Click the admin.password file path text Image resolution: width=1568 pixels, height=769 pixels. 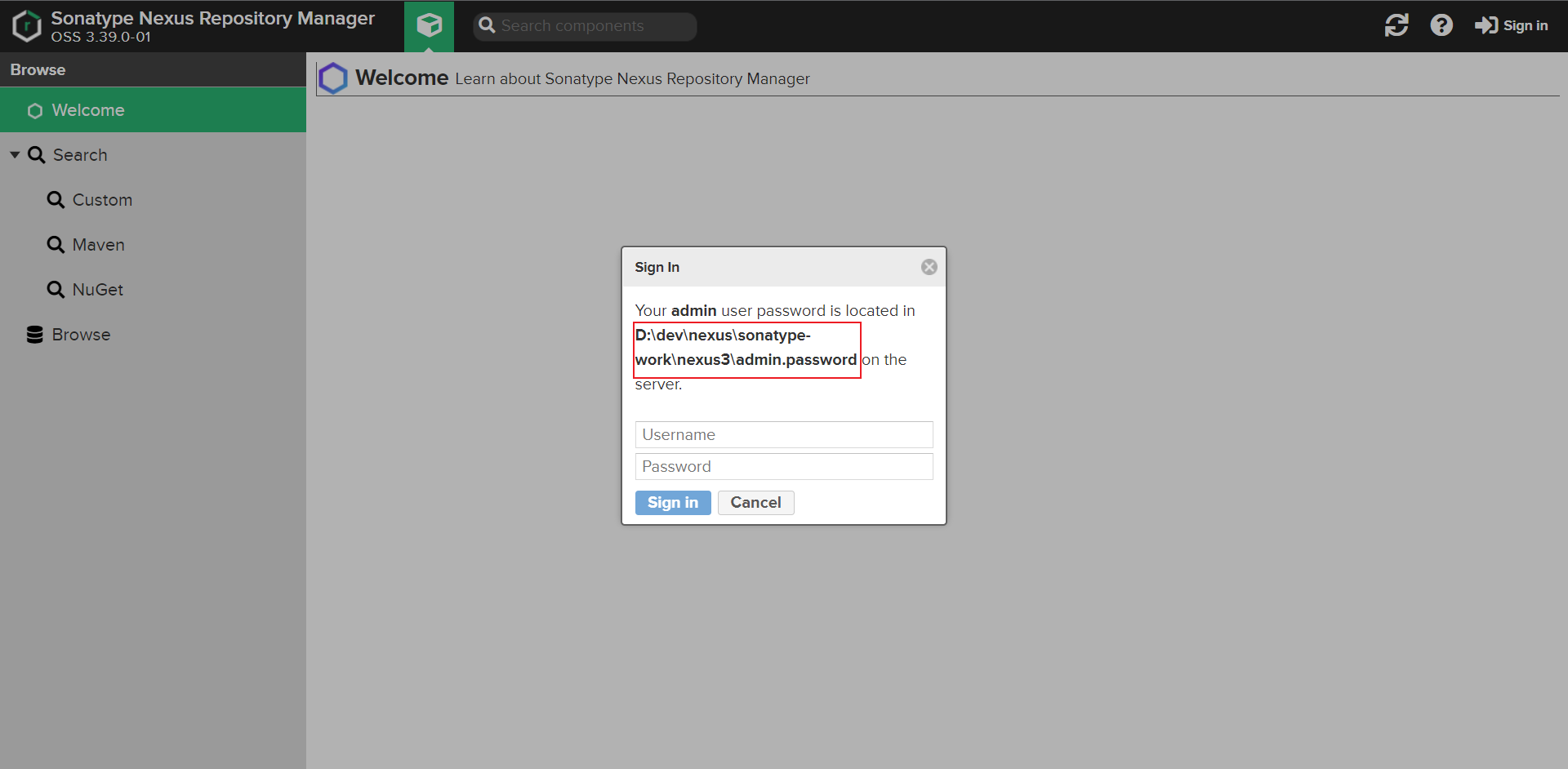point(746,348)
